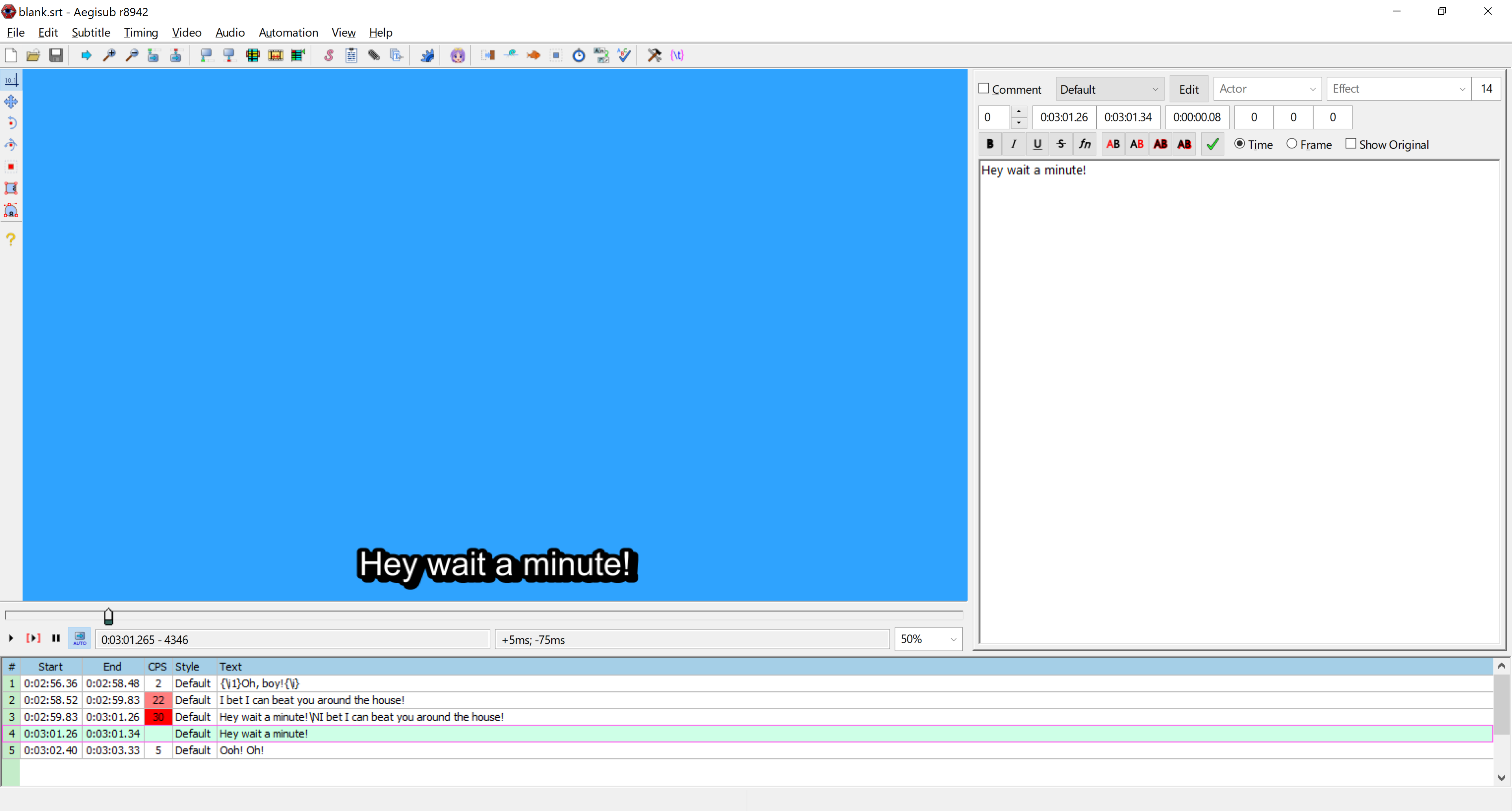
Task: Select the vector clip tool
Action: point(11,210)
